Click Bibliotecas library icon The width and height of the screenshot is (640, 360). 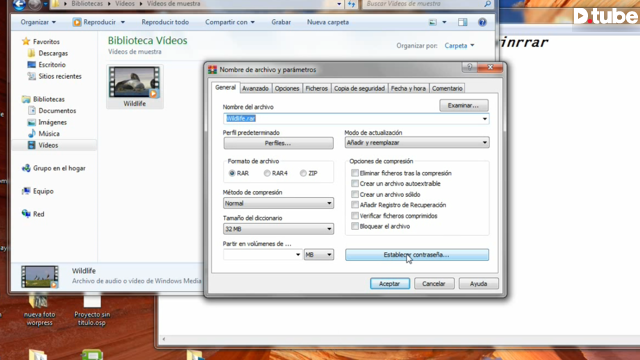26,99
